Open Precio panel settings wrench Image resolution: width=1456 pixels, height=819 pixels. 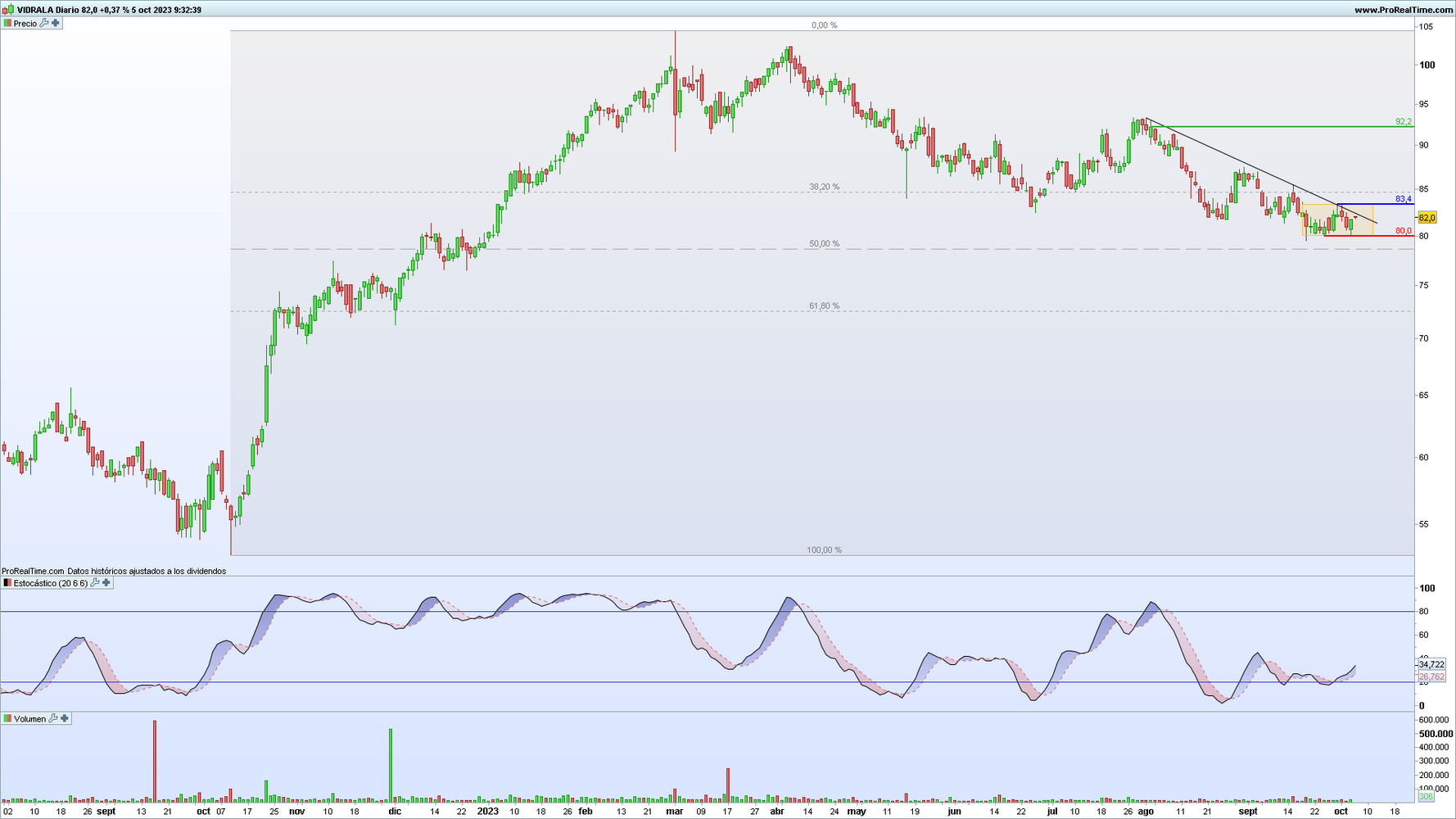[44, 24]
